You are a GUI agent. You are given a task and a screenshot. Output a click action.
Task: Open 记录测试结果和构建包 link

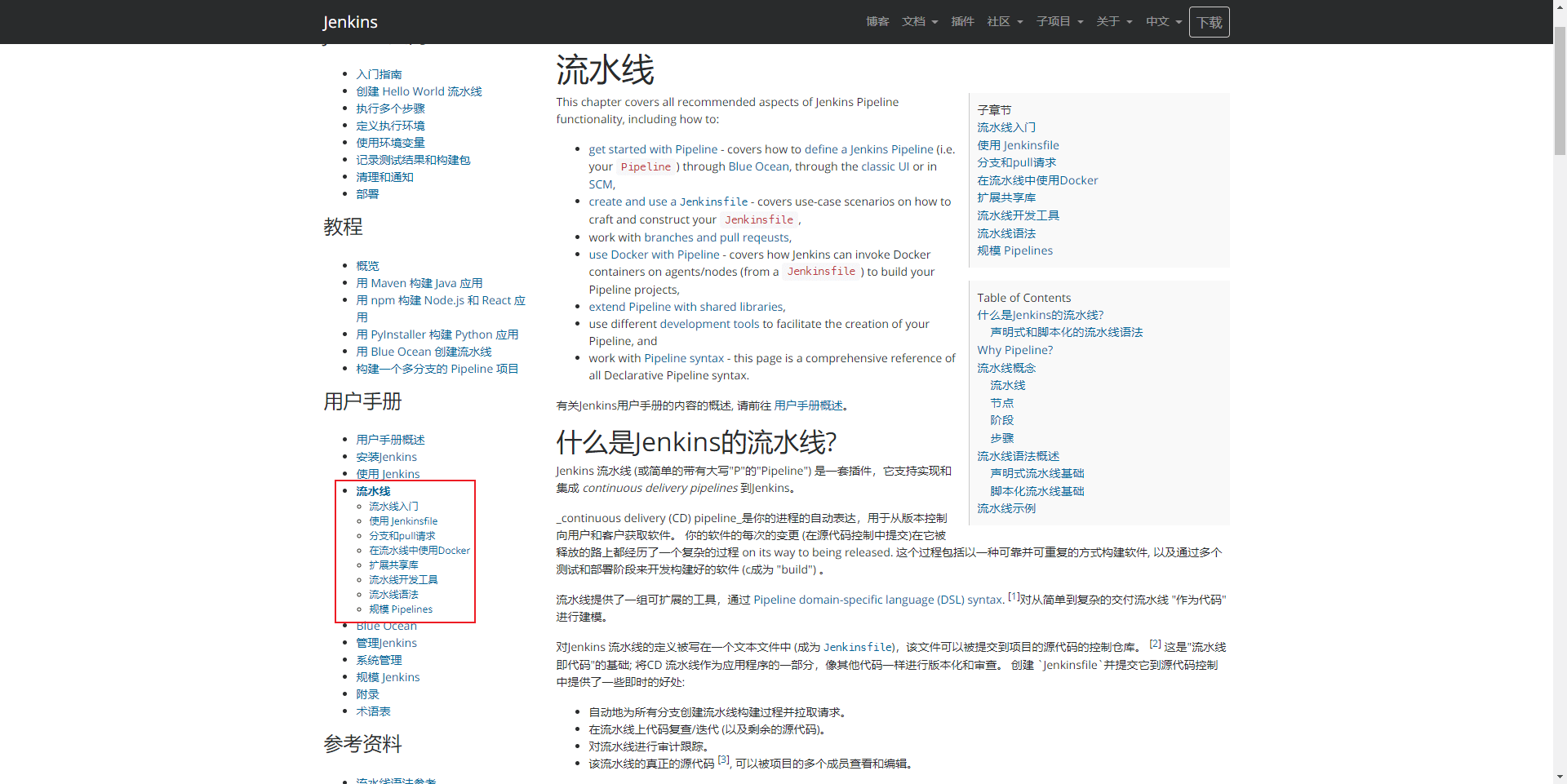click(x=413, y=160)
